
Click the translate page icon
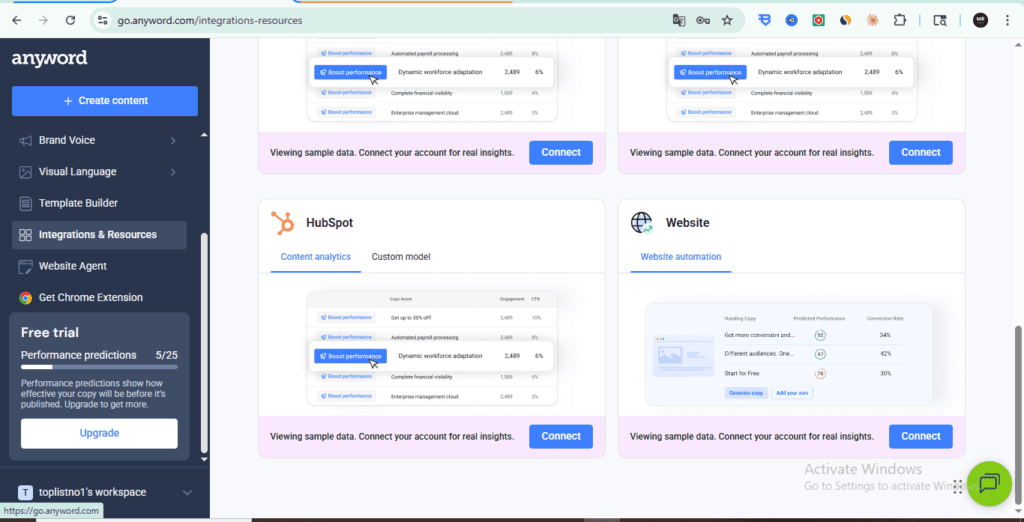[x=679, y=20]
